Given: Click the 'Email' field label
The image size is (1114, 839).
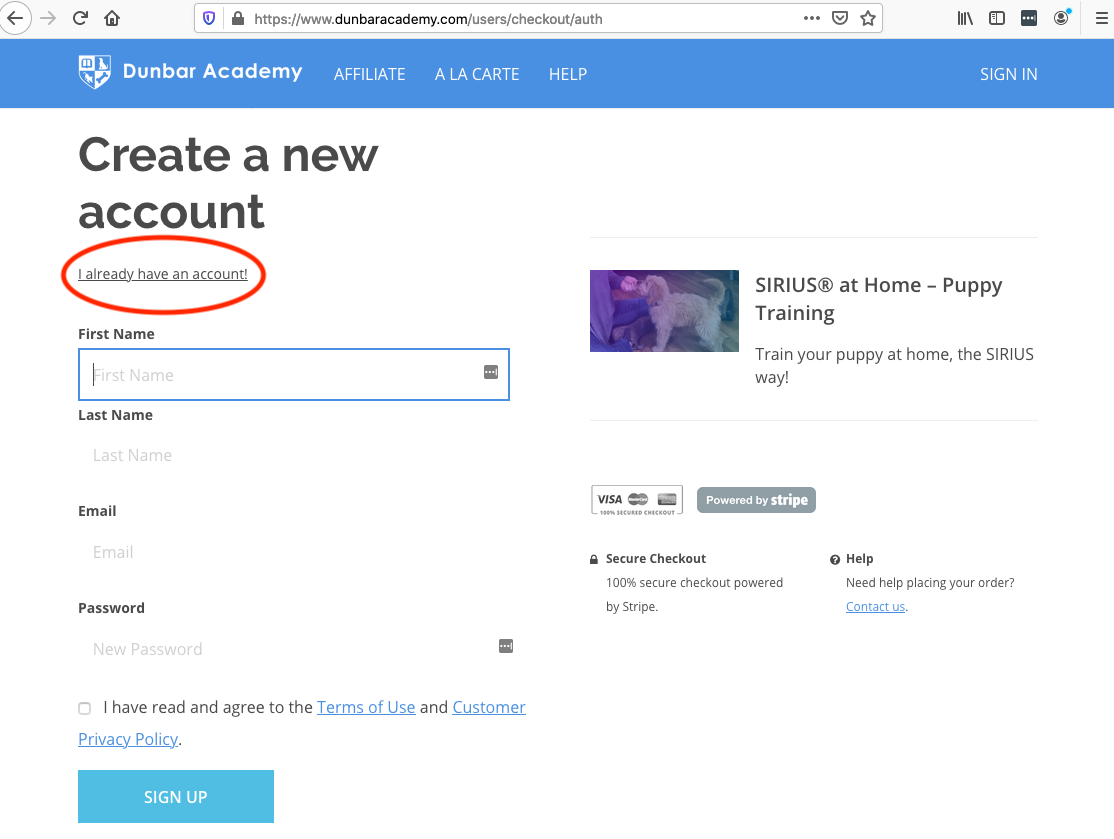Looking at the screenshot, I should click(97, 511).
